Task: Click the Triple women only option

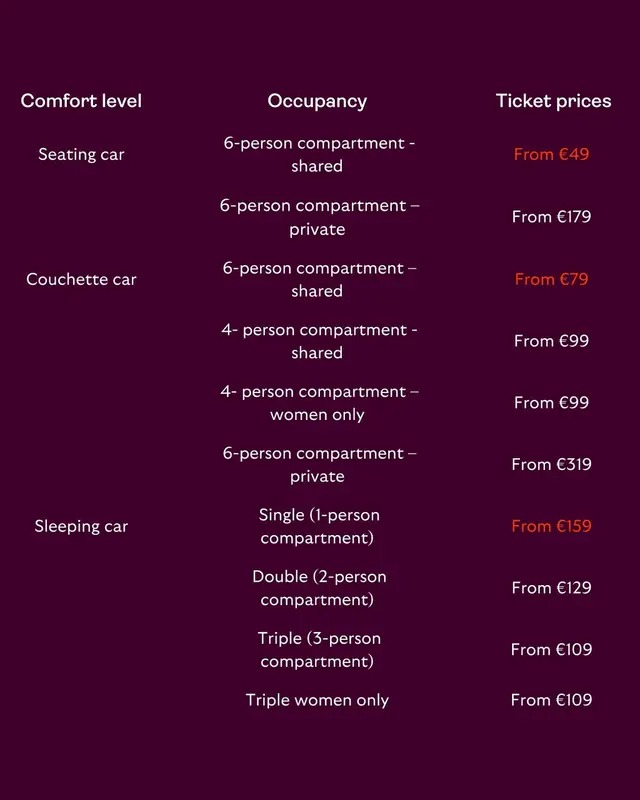Action: click(317, 700)
